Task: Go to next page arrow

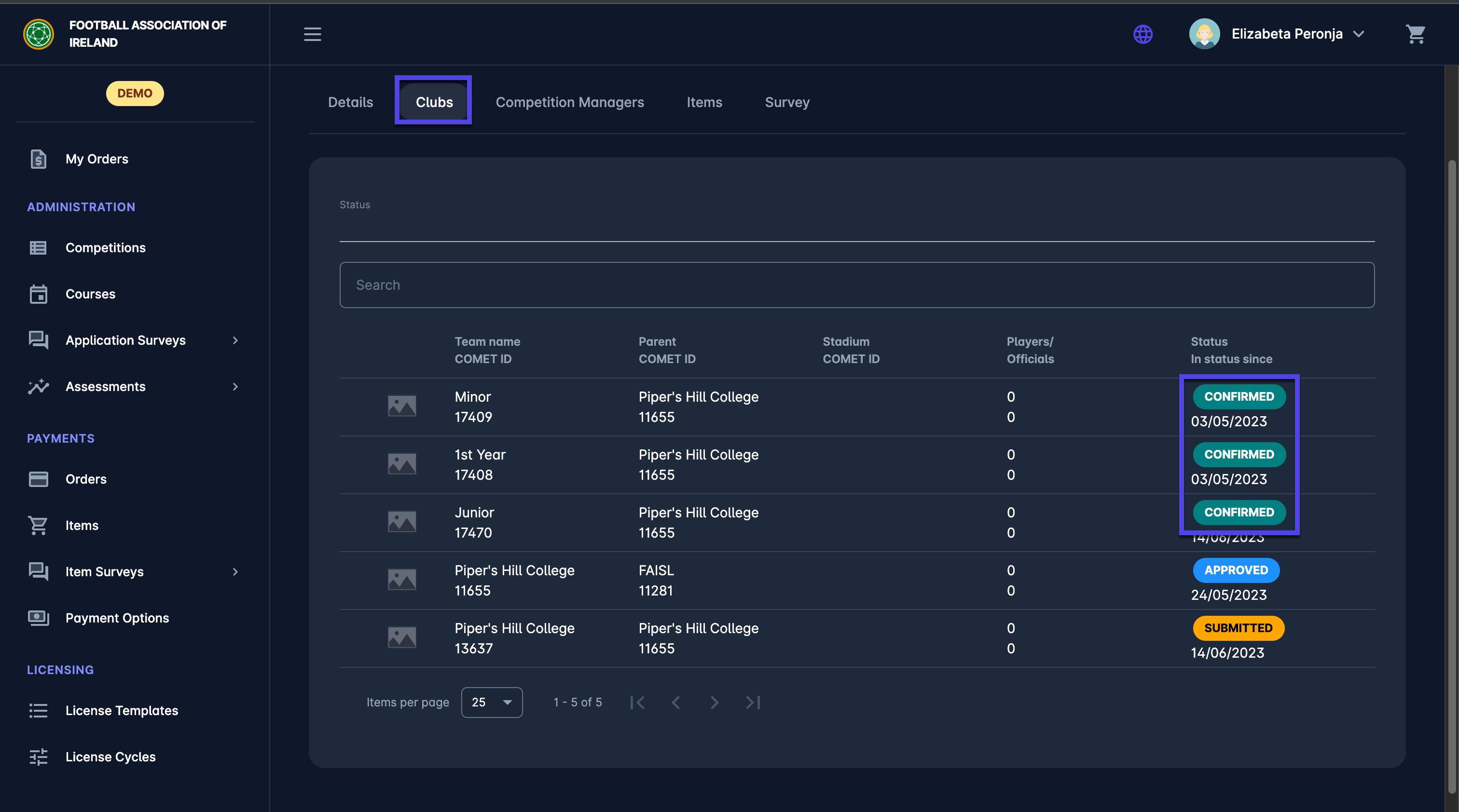Action: 714,702
